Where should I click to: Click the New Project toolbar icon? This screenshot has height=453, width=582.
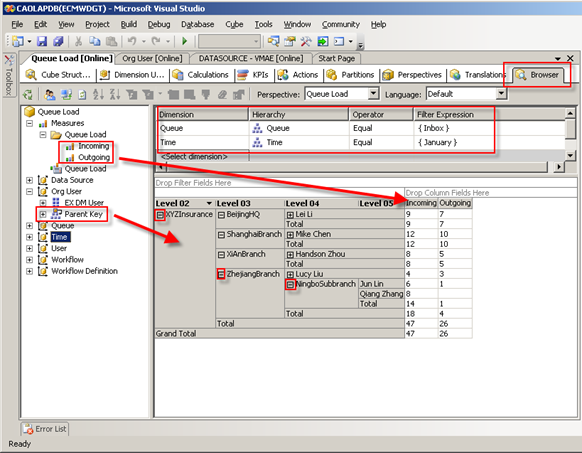(17, 41)
